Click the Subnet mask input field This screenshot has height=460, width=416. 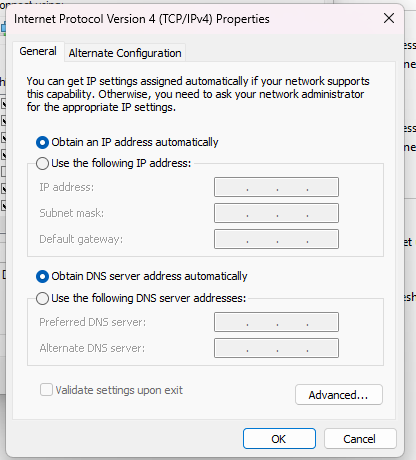pos(276,213)
